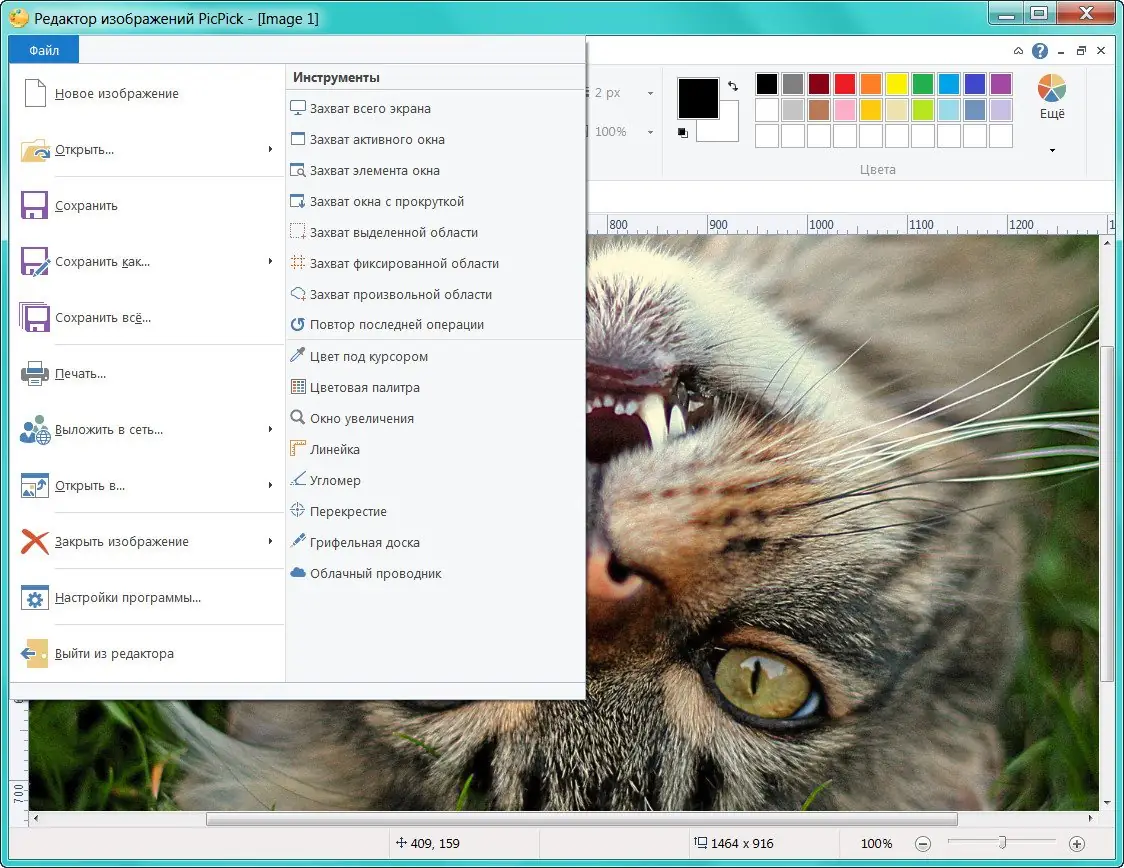Click the scrolling window capture icon
Viewport: 1124px width, 868px height.
[x=297, y=201]
